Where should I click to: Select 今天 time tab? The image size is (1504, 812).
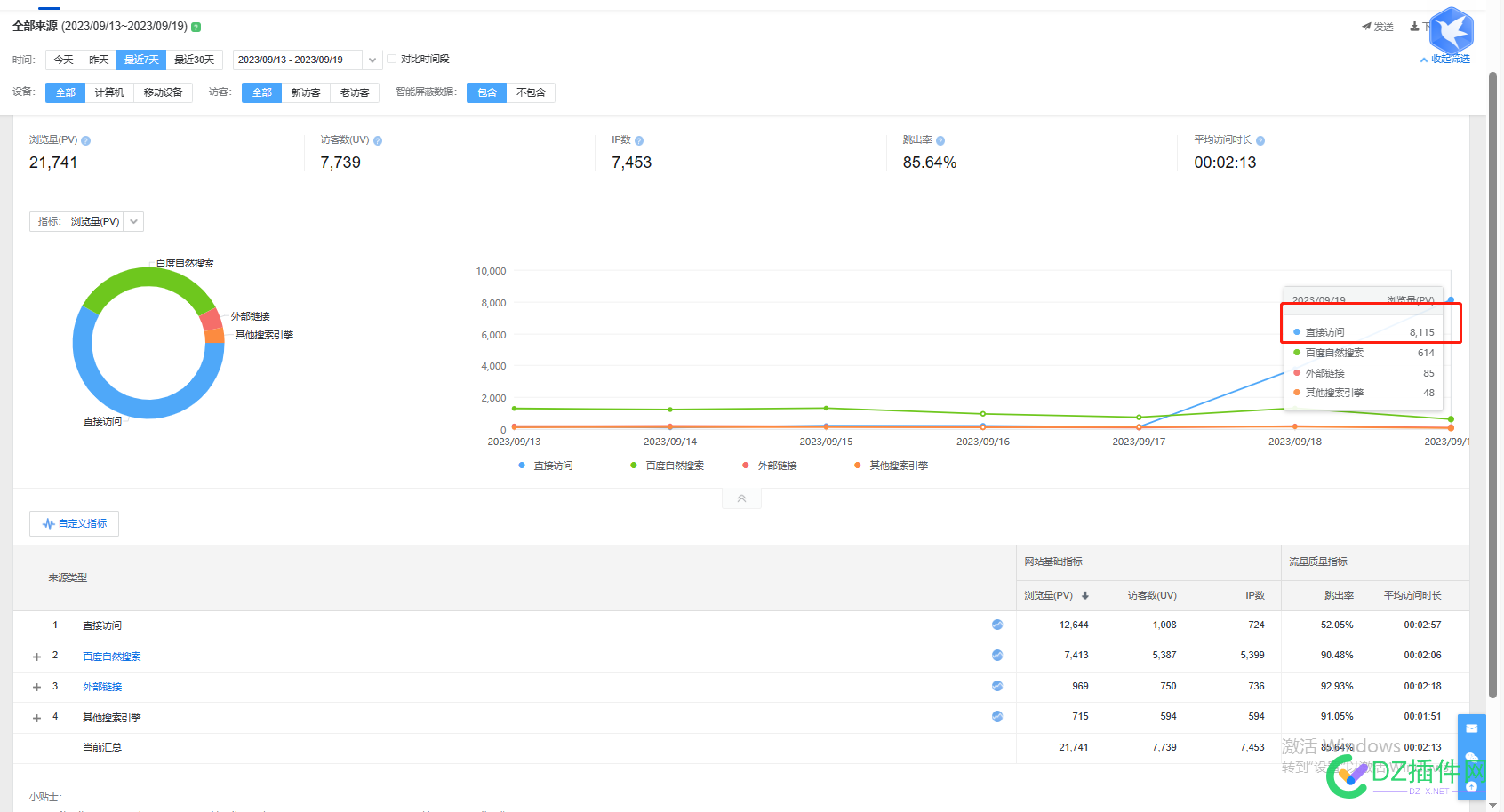[64, 60]
